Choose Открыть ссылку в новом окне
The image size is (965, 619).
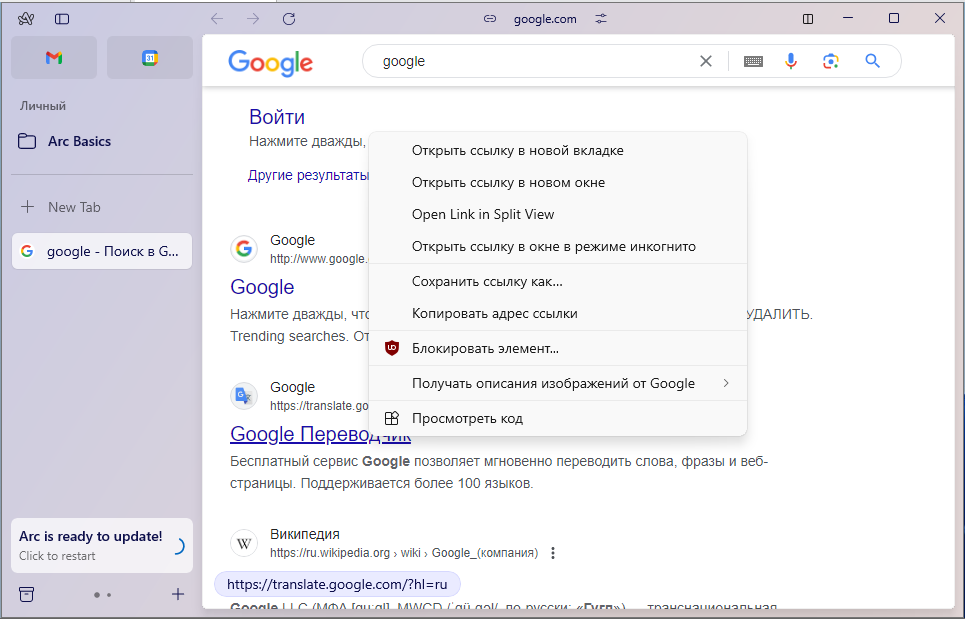pyautogui.click(x=558, y=183)
